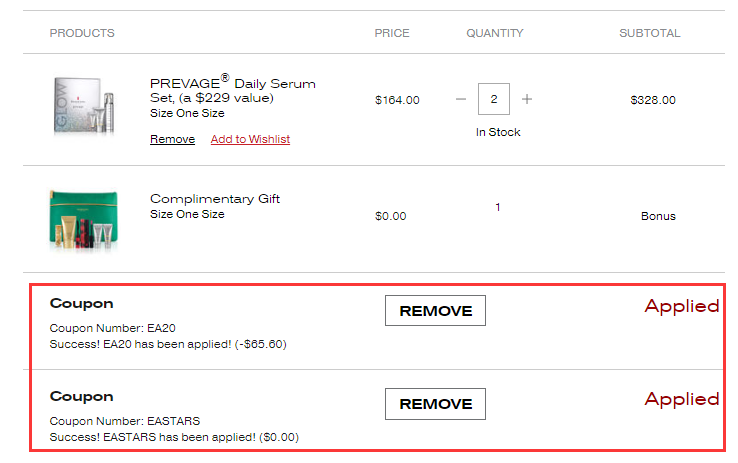Viewport: 738px width, 463px height.
Task: Click the PRICE column header
Action: coord(392,33)
